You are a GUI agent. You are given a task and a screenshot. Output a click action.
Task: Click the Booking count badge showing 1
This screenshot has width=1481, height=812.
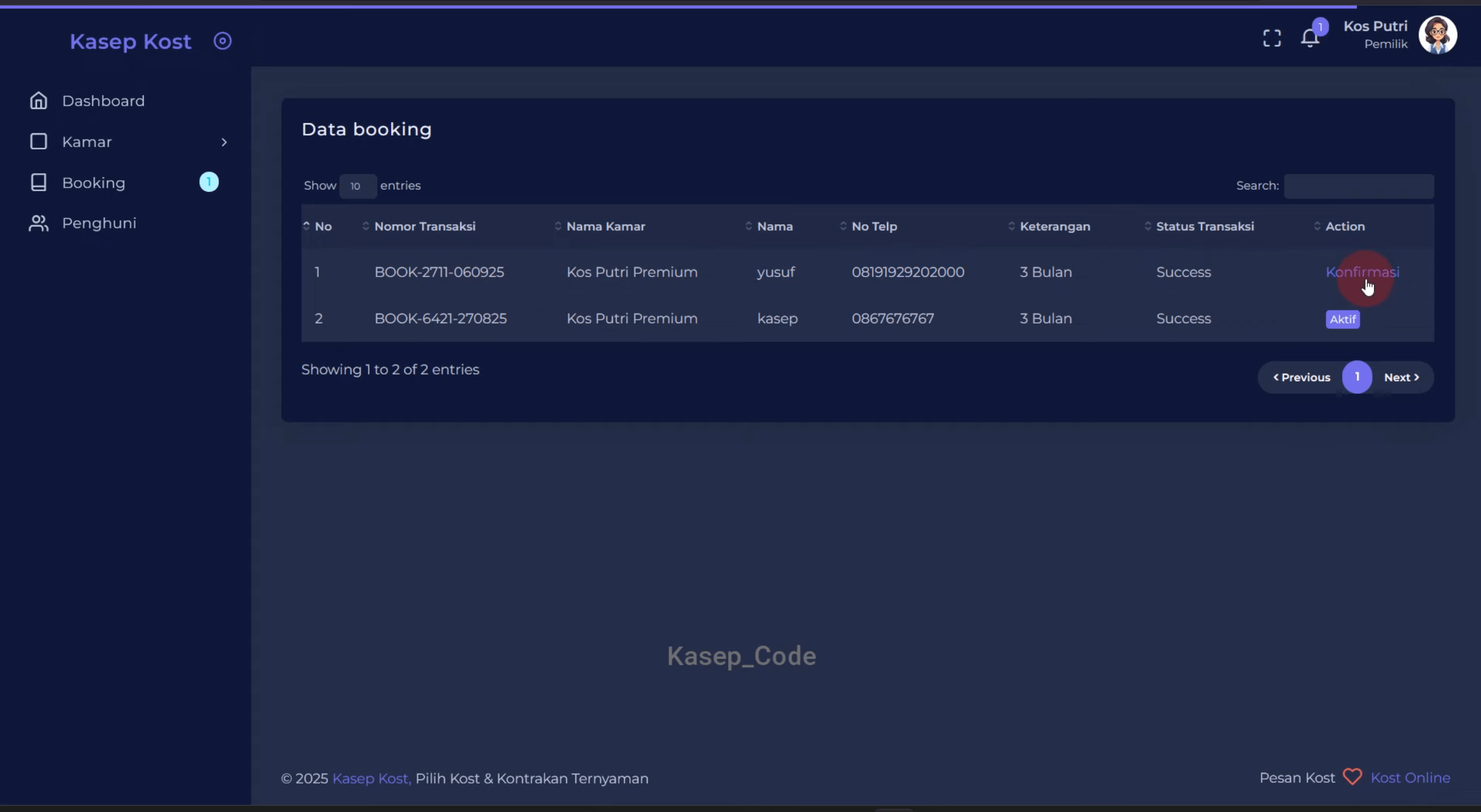(209, 182)
